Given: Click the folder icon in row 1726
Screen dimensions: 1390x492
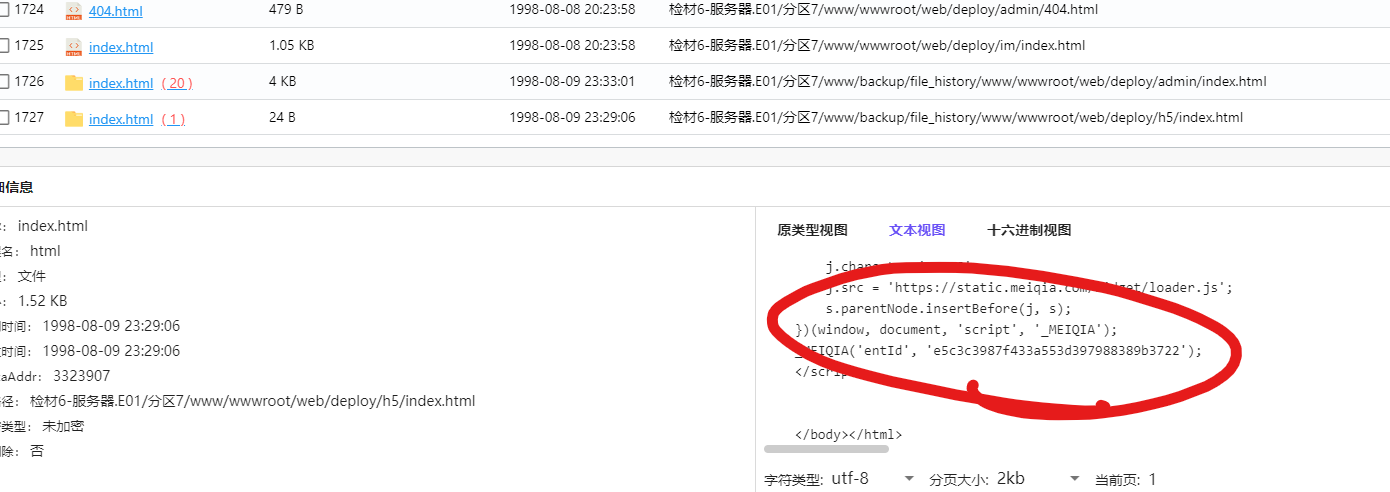Looking at the screenshot, I should pos(73,83).
